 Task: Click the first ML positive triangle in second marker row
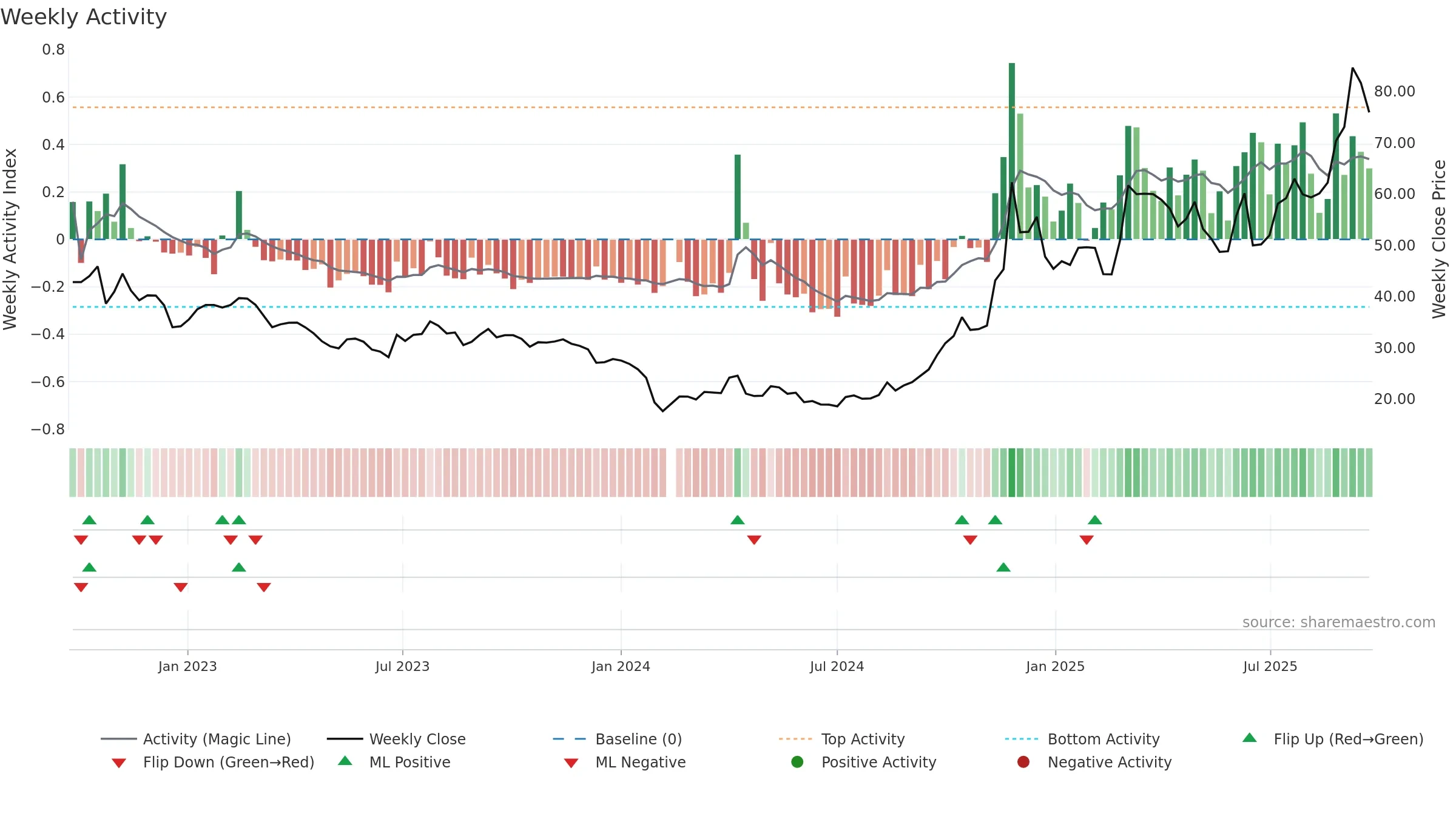(x=89, y=567)
